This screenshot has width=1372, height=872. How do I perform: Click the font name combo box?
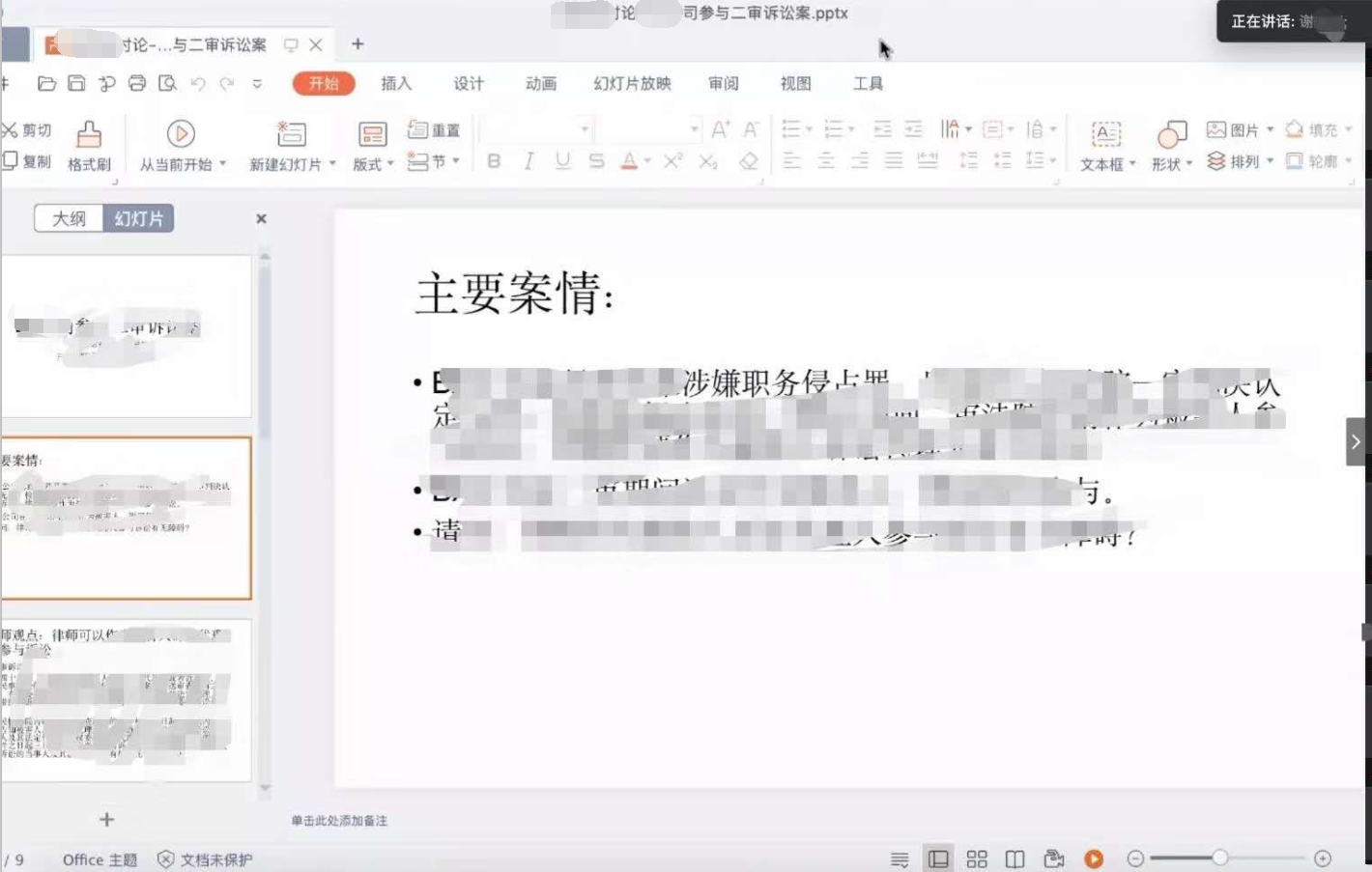click(536, 129)
